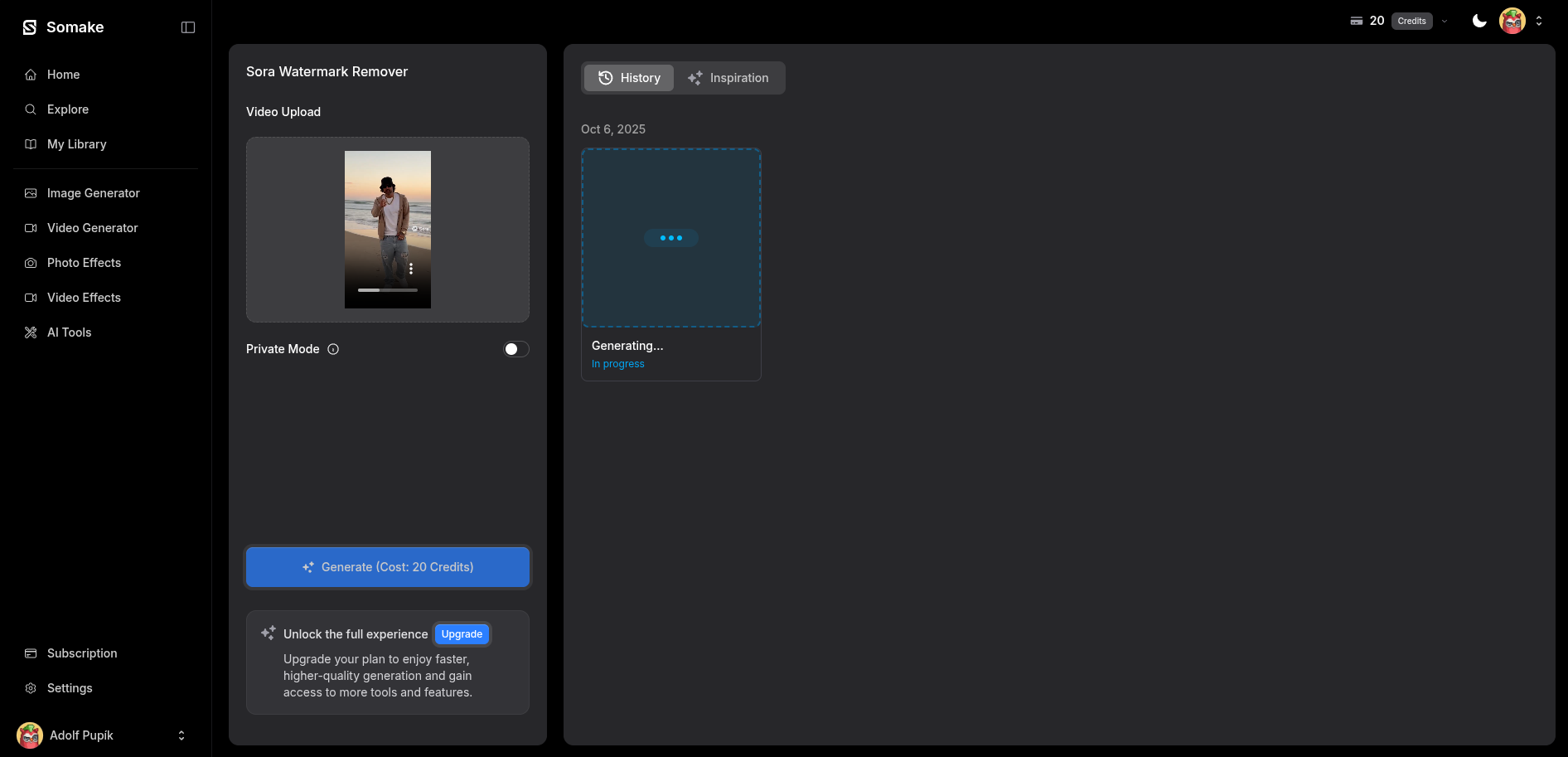Click the video progress bar
This screenshot has height=757, width=1568.
click(x=388, y=290)
